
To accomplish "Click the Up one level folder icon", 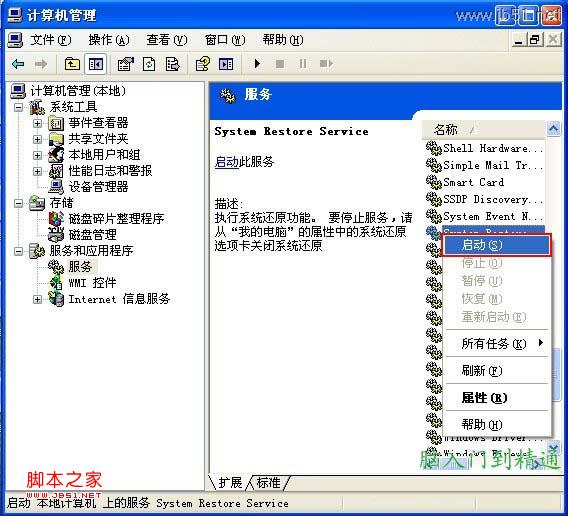I will click(x=72, y=64).
